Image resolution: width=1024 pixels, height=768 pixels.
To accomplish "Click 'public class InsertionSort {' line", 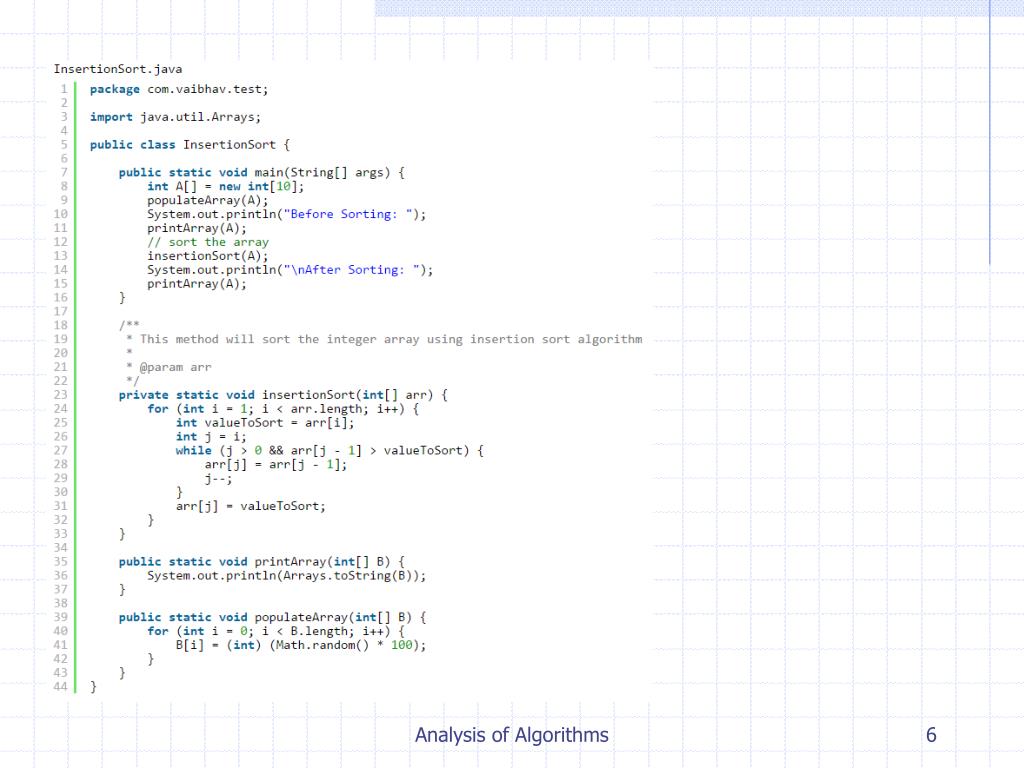I will tap(189, 145).
